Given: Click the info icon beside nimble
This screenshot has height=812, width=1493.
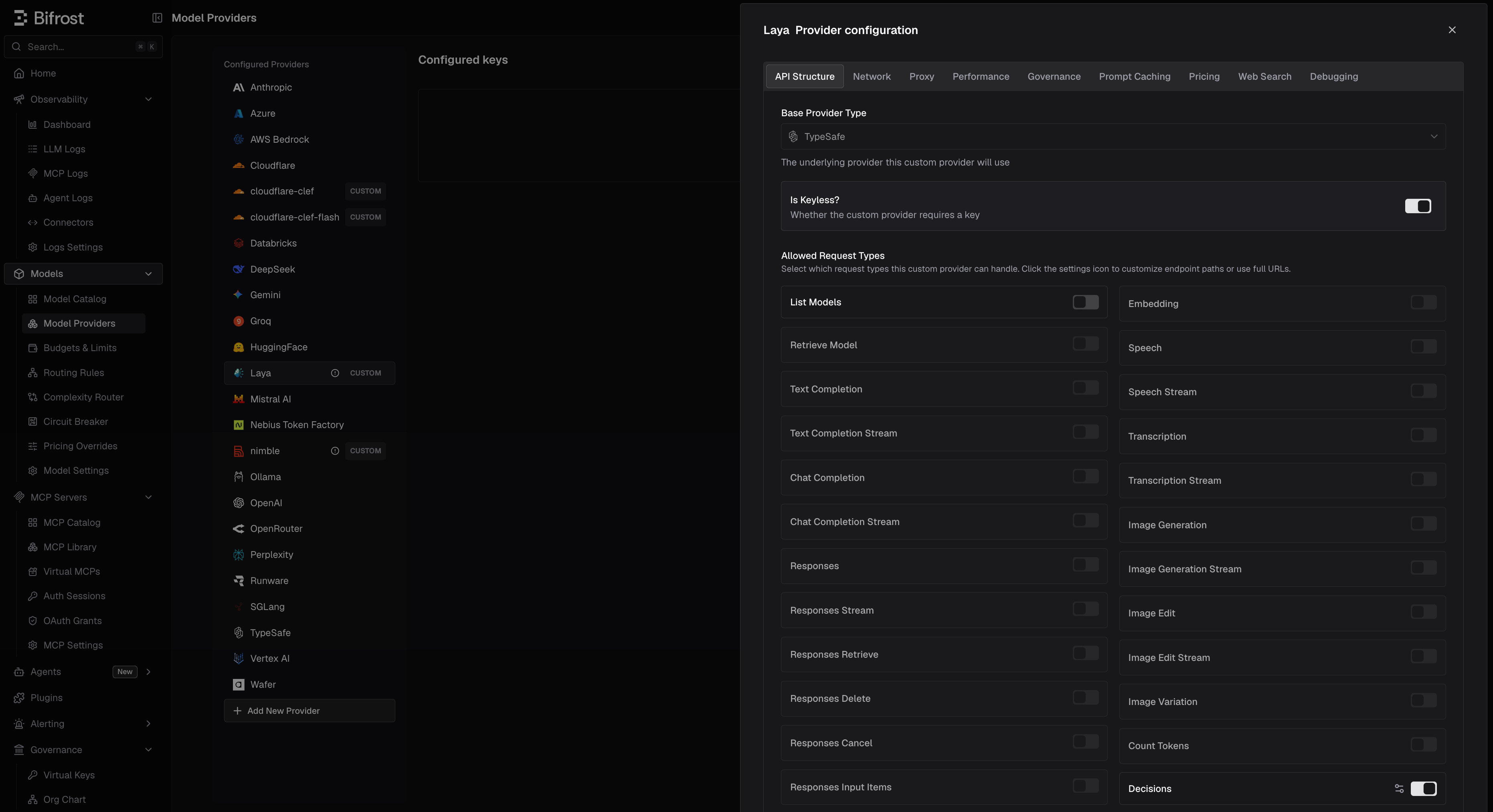Looking at the screenshot, I should coord(335,451).
